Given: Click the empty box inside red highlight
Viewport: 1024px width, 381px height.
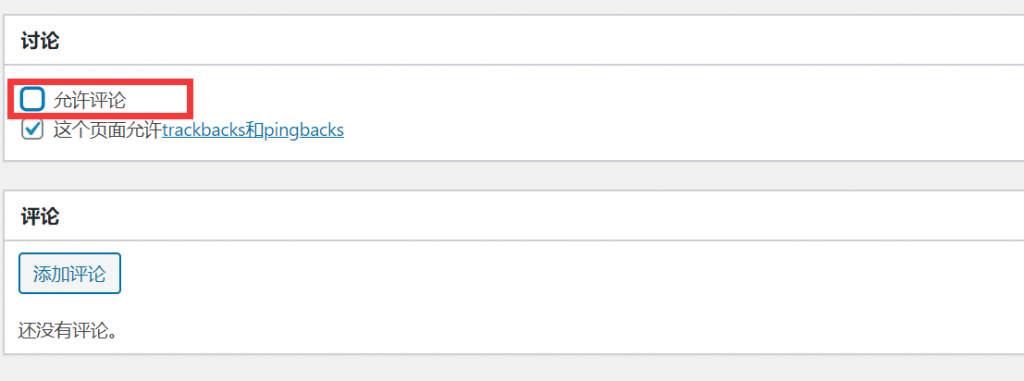Looking at the screenshot, I should 32,99.
